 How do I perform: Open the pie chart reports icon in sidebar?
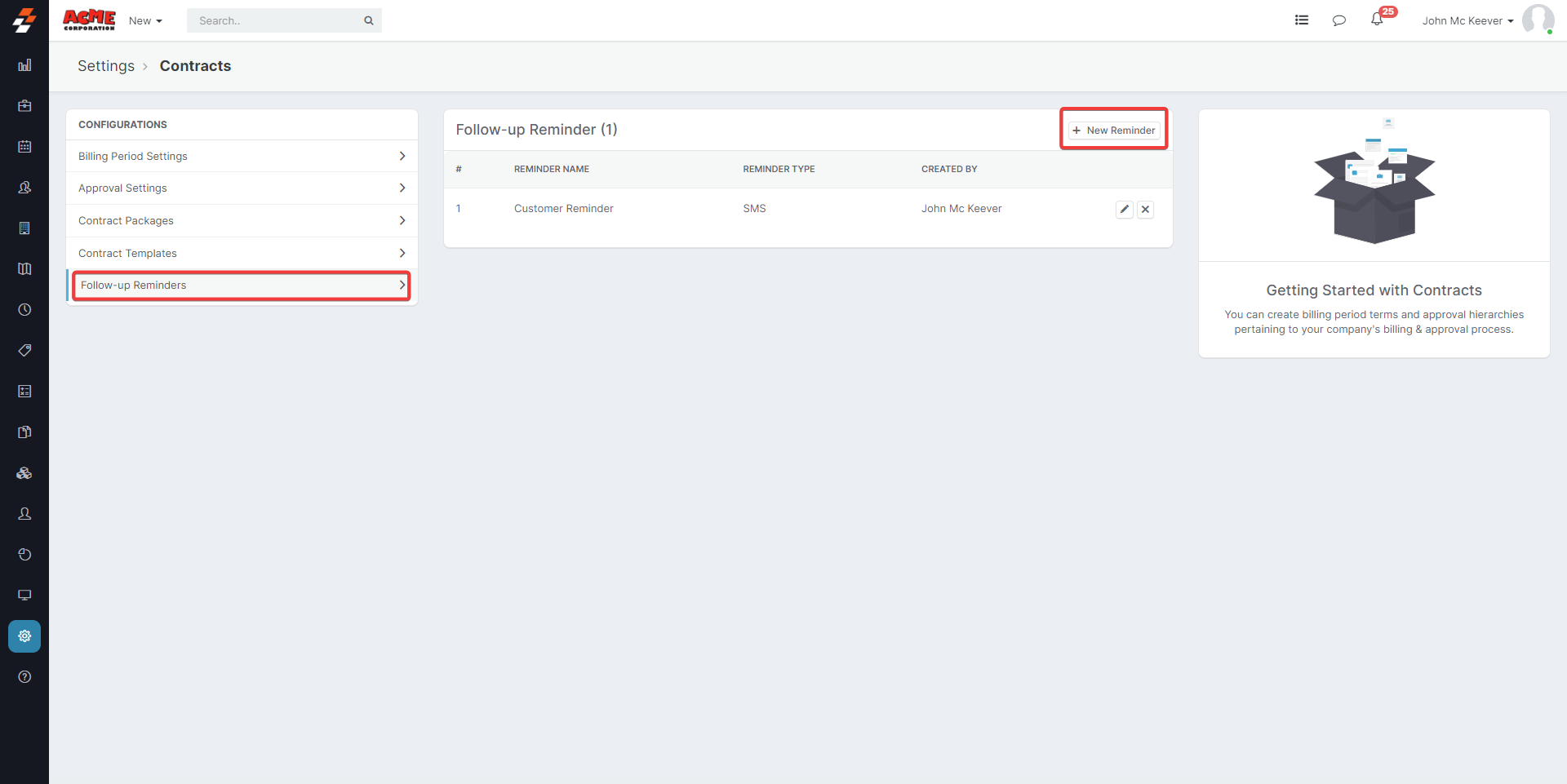pyautogui.click(x=24, y=555)
